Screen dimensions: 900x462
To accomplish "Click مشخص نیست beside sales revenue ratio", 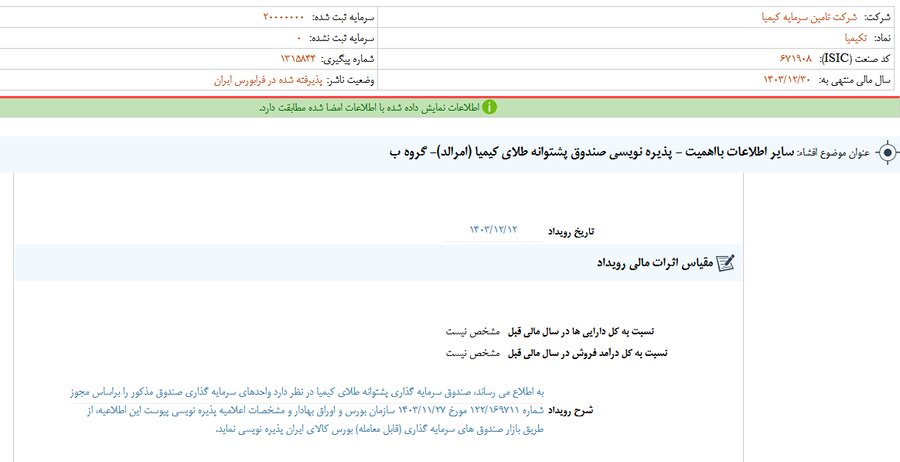I will point(471,352).
